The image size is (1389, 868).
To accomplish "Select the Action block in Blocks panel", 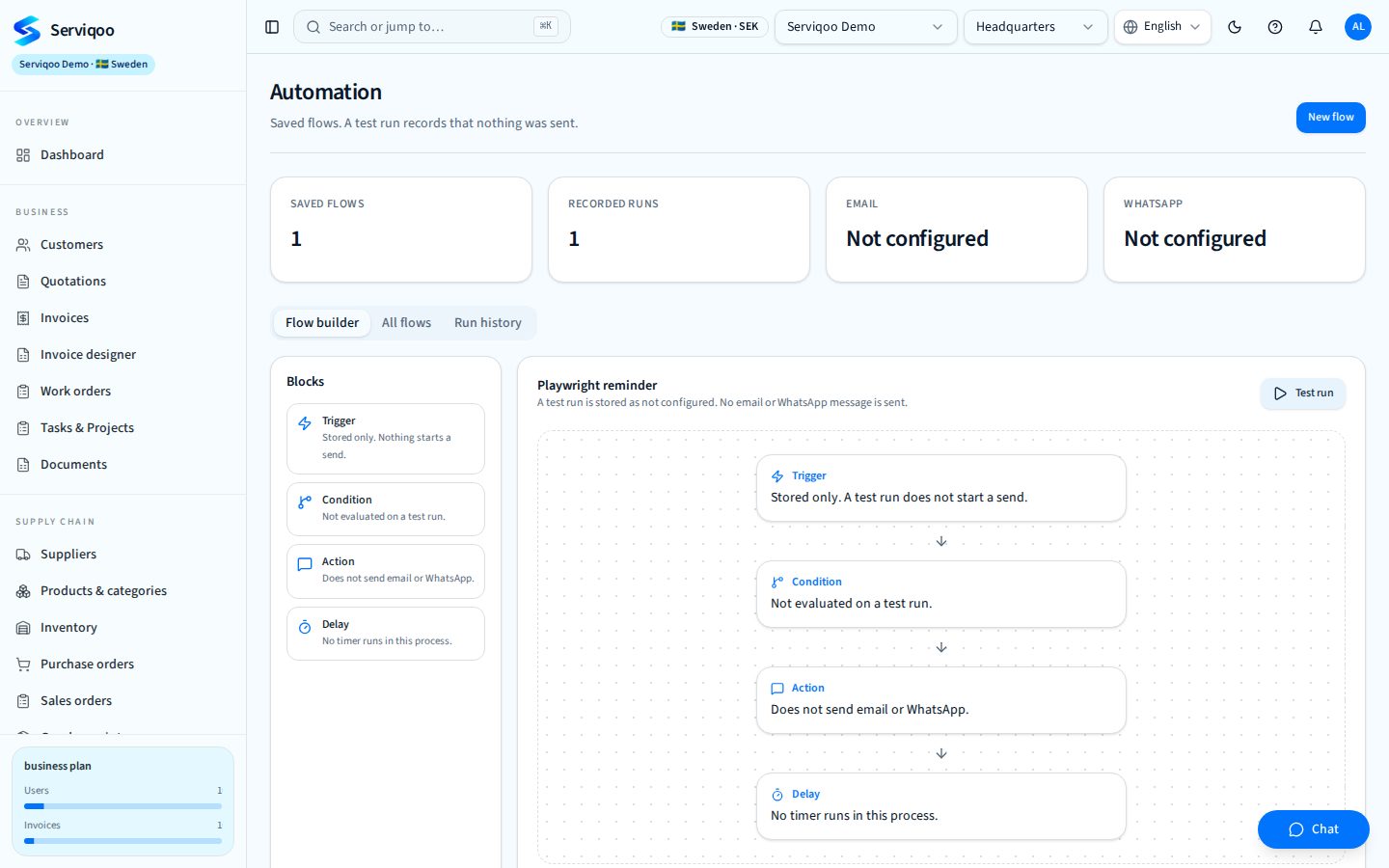I will (386, 571).
